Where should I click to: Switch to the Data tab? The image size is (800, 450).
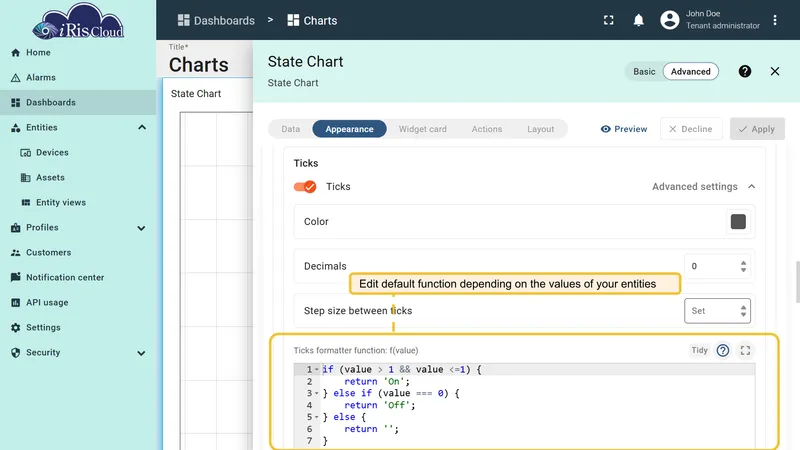click(x=290, y=129)
